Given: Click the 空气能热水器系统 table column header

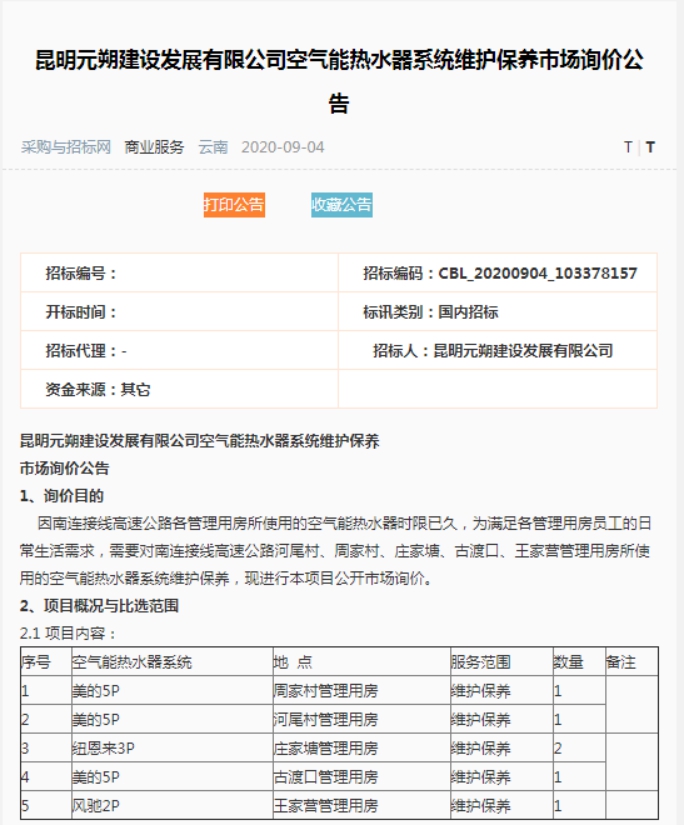Looking at the screenshot, I should [132, 662].
